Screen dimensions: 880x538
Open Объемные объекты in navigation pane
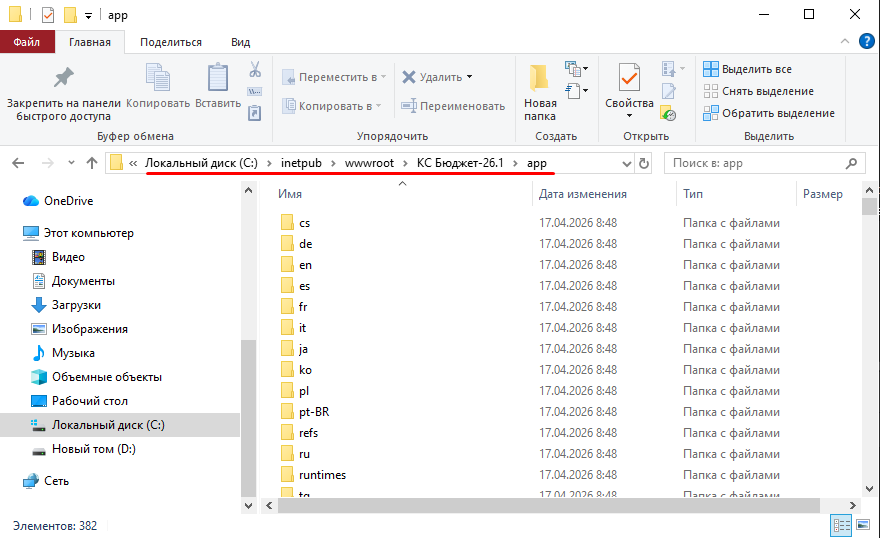click(x=96, y=377)
